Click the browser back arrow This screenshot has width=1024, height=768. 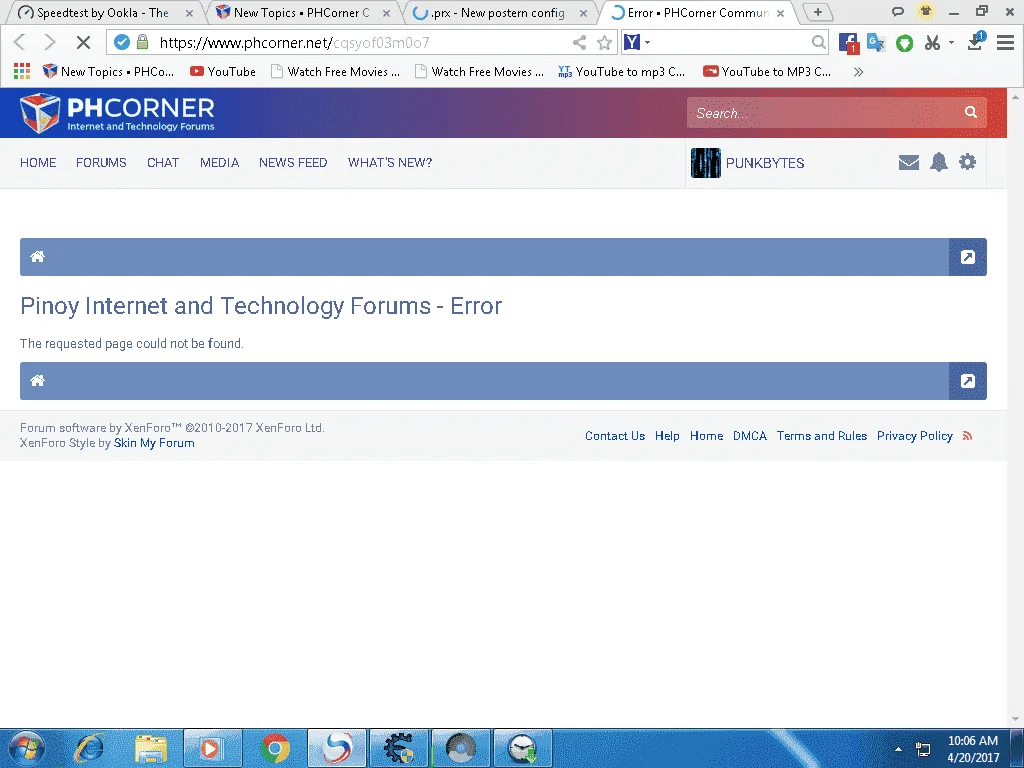20,42
